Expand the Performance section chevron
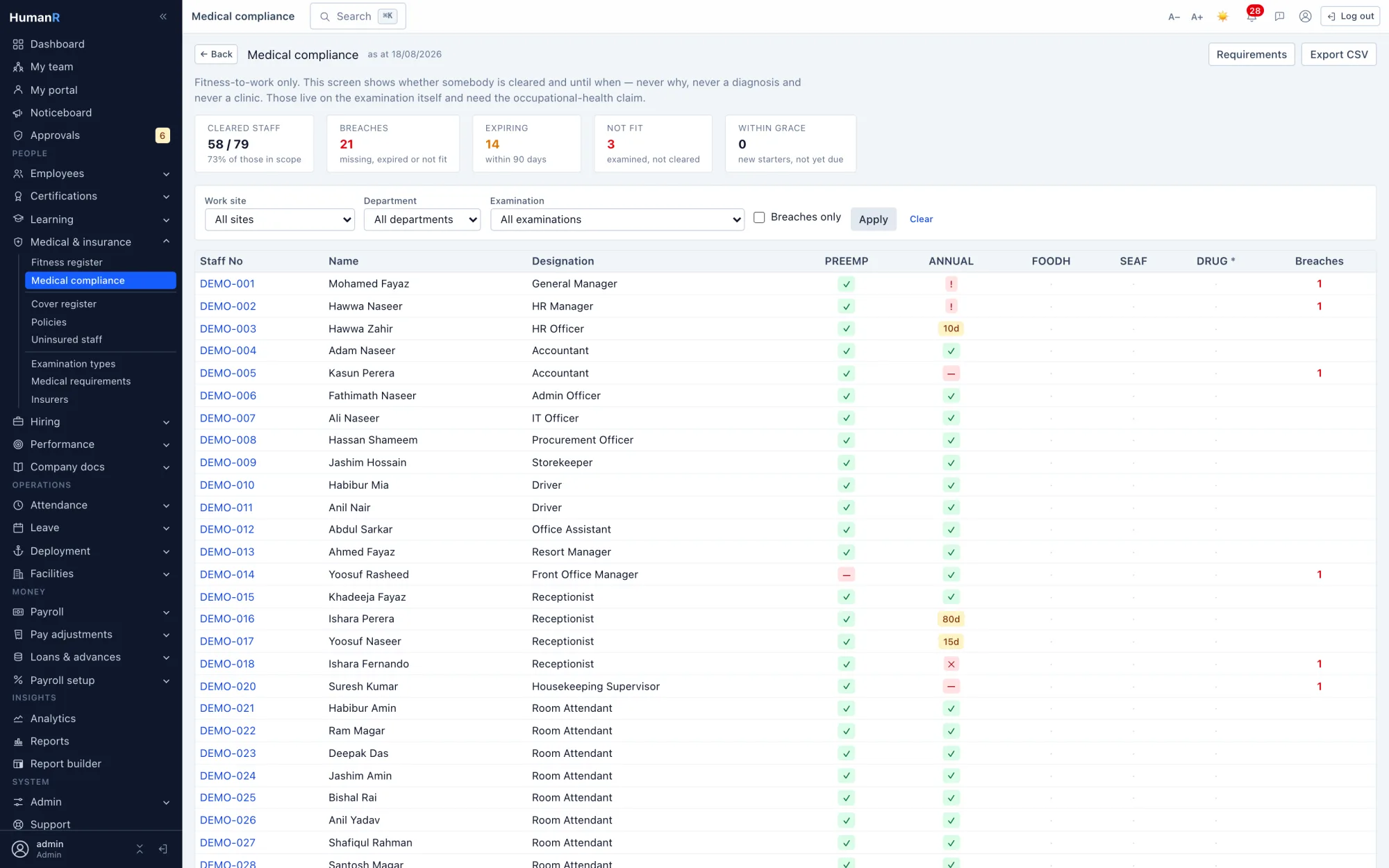The width and height of the screenshot is (1389, 868). click(167, 444)
